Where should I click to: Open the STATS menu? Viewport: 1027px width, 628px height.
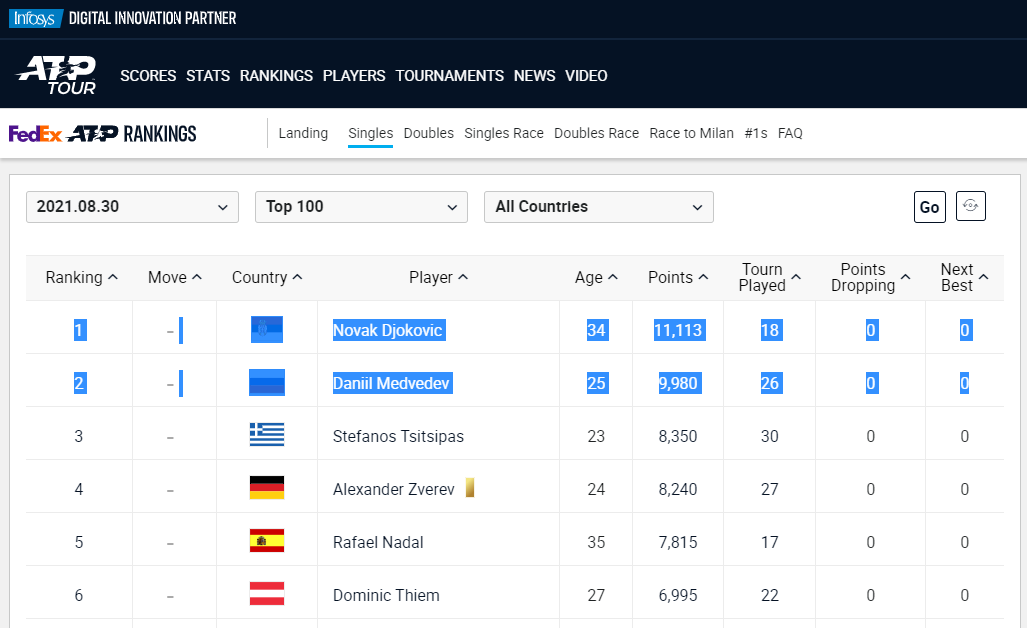[208, 76]
